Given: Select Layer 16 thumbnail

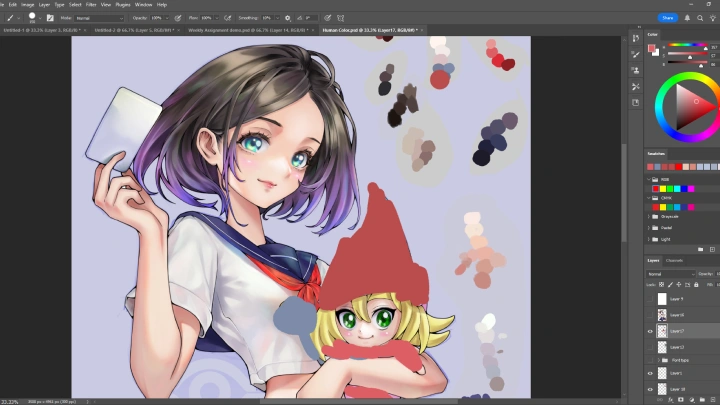Looking at the screenshot, I should [x=662, y=315].
